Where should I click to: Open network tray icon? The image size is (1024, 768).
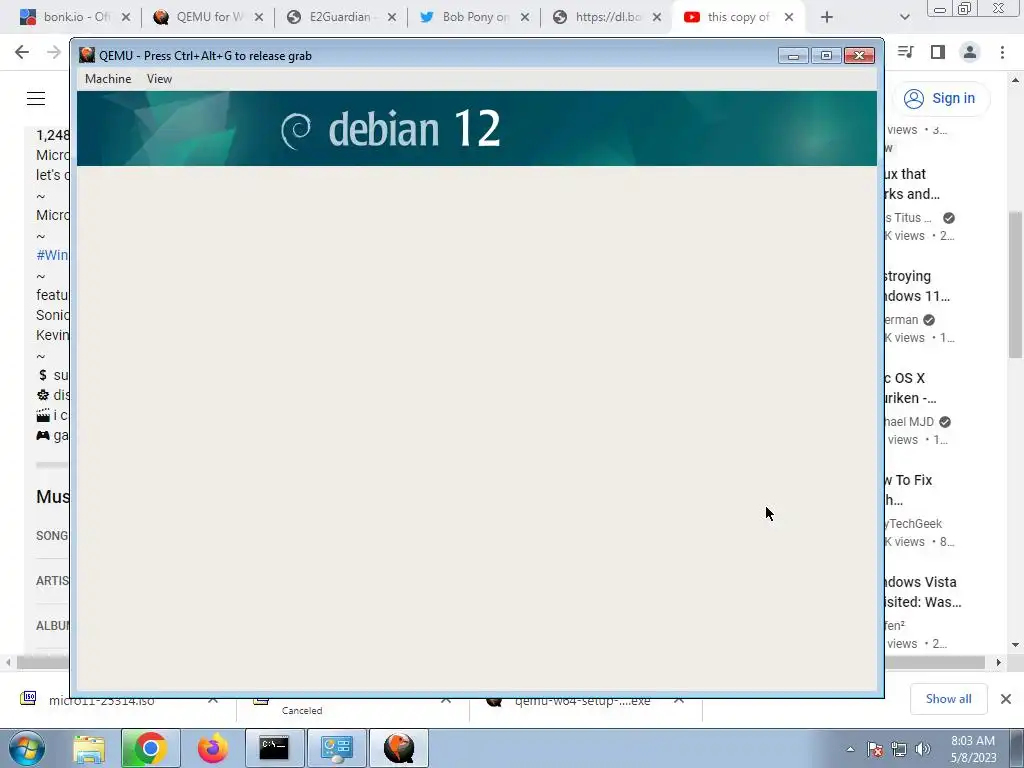(899, 749)
